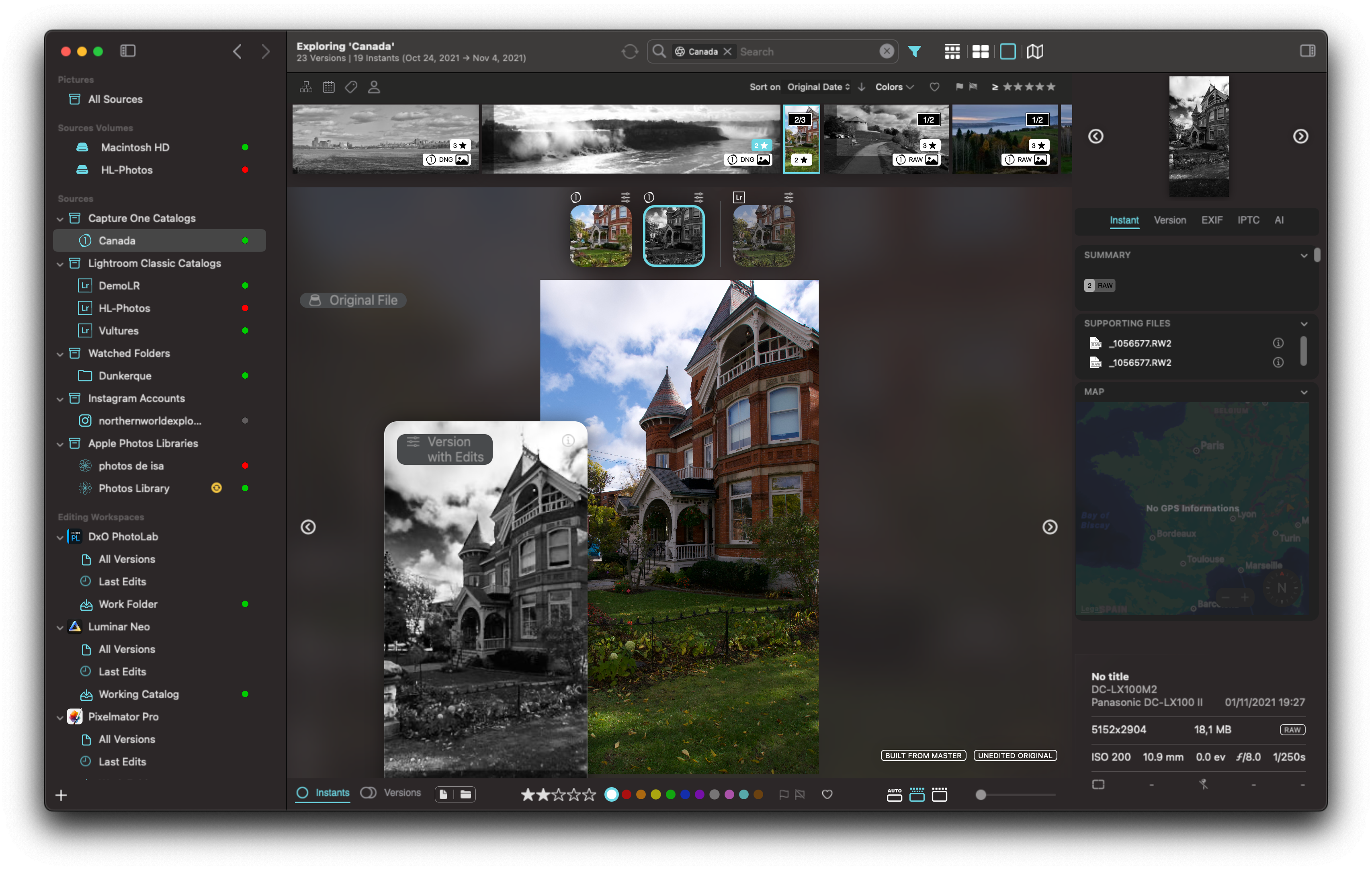
Task: Open info for first _1056577.RW2 file
Action: [1278, 343]
